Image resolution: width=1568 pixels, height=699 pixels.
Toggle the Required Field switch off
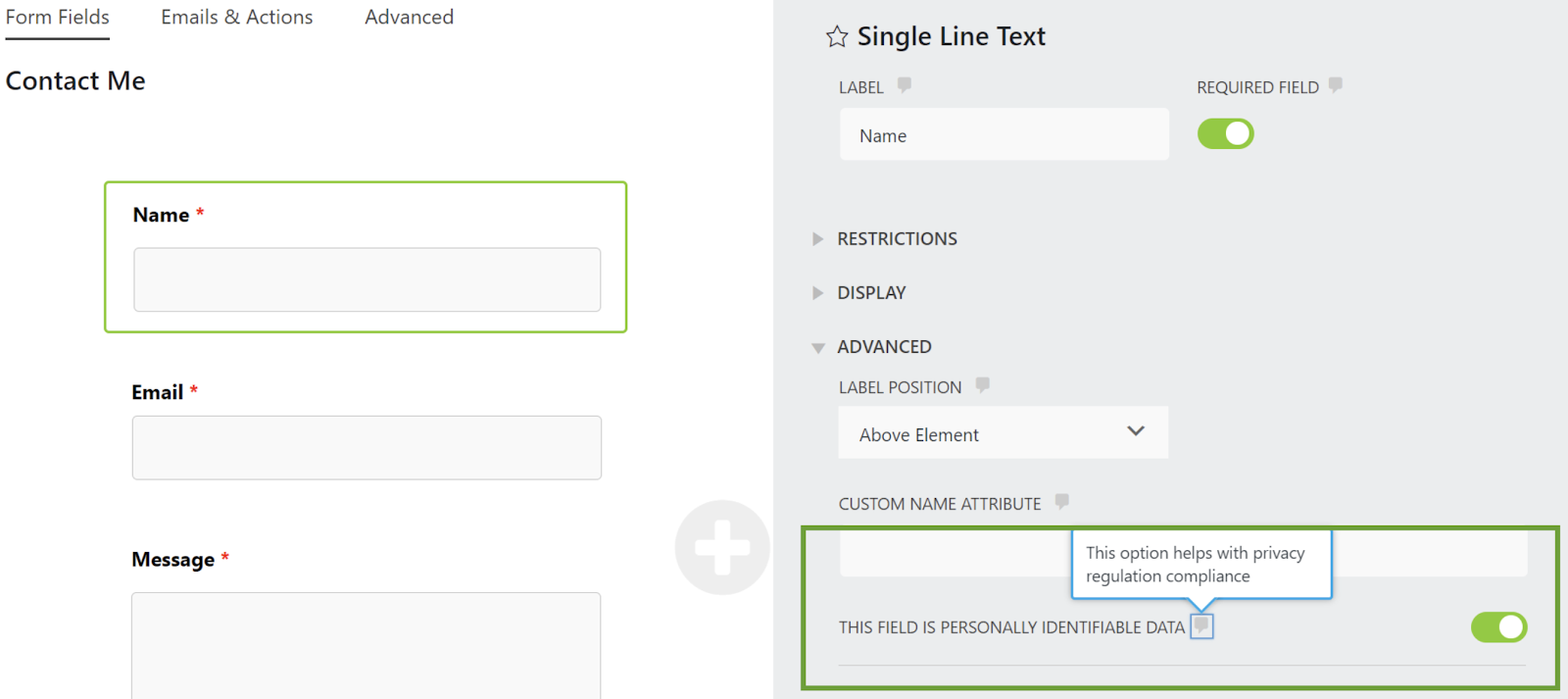point(1225,134)
